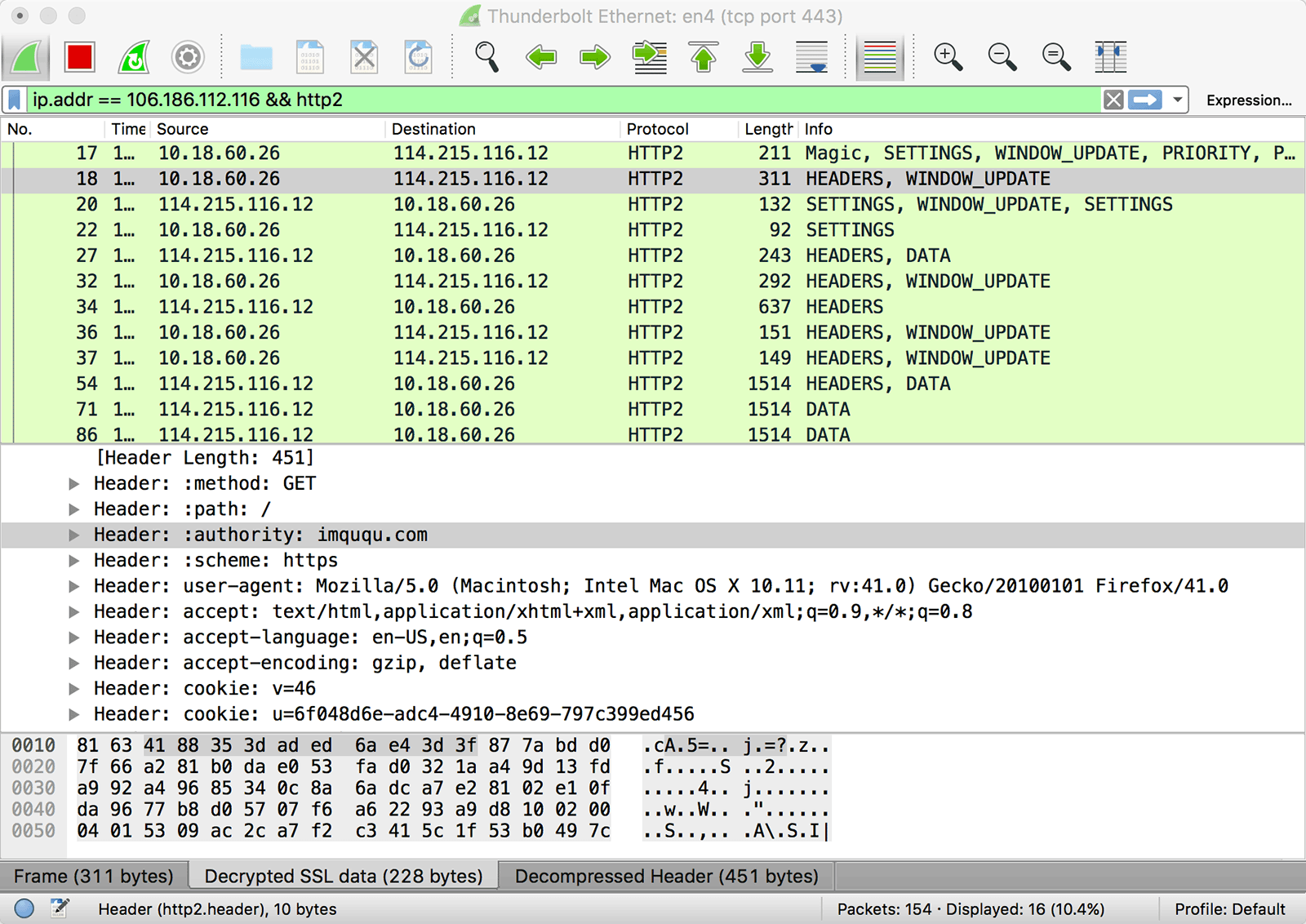
Task: Switch to Frame (311 bytes) tab
Action: point(94,876)
